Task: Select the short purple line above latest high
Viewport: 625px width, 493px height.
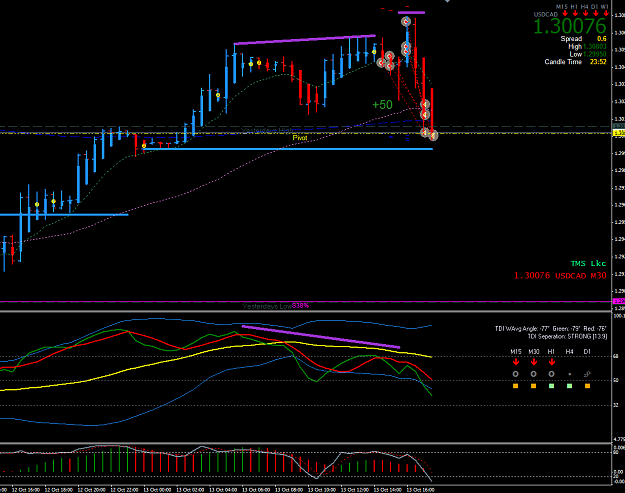Action: [411, 13]
